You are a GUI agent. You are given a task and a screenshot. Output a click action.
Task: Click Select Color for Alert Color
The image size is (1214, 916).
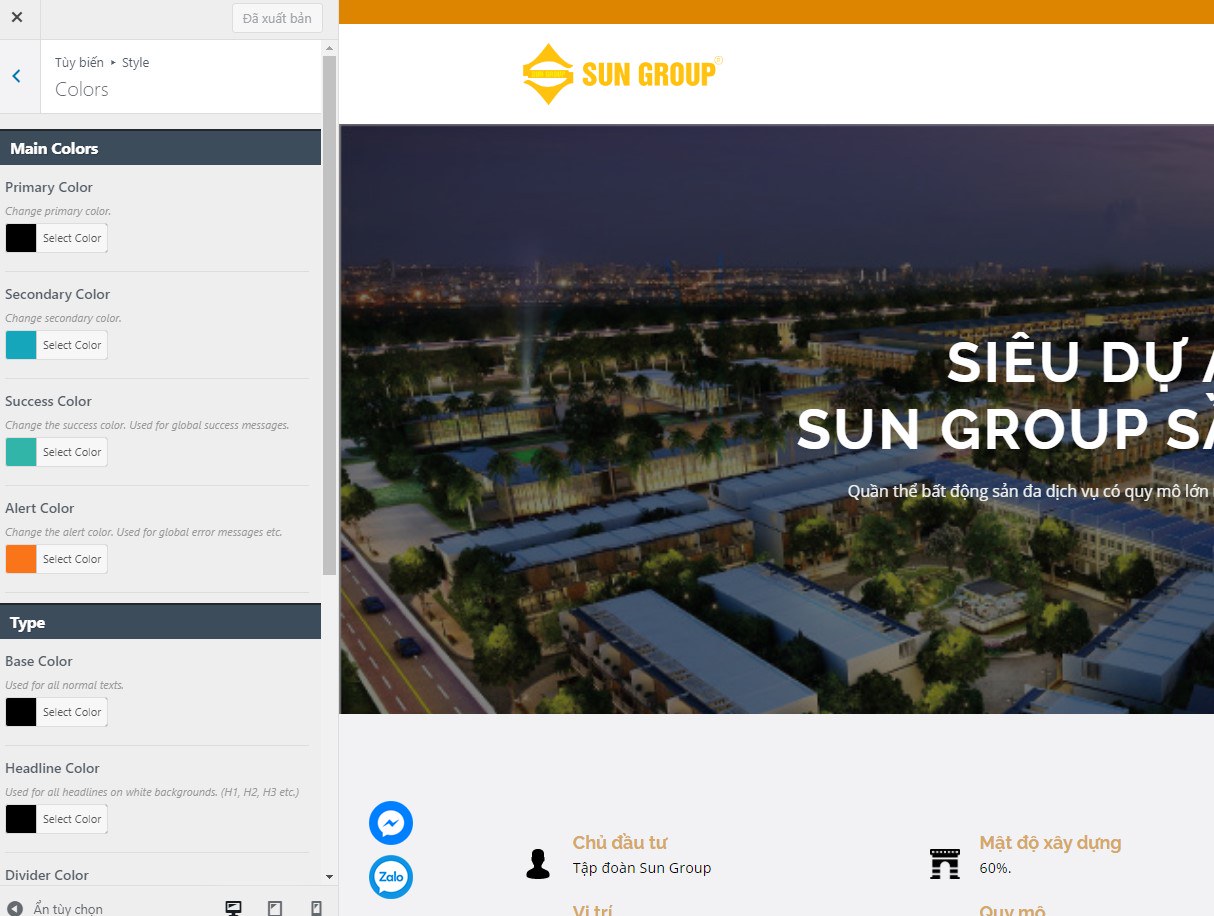[x=72, y=559]
